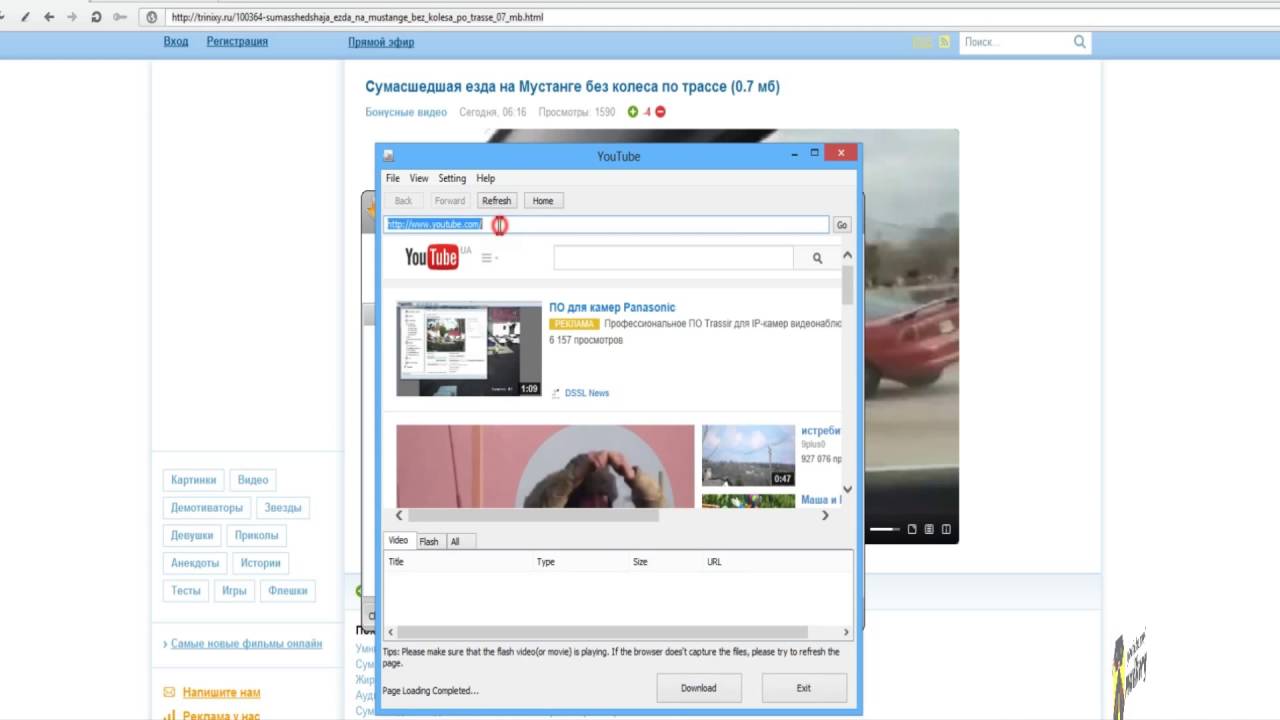Open the Регистрация link
The width and height of the screenshot is (1280, 720).
coord(237,42)
